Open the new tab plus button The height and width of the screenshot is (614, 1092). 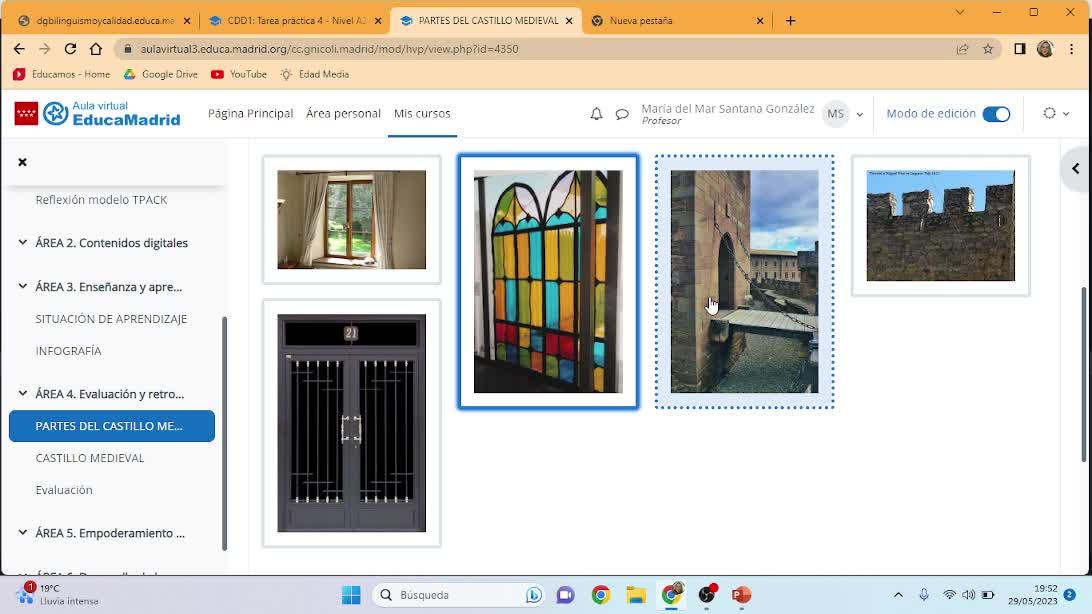[790, 21]
